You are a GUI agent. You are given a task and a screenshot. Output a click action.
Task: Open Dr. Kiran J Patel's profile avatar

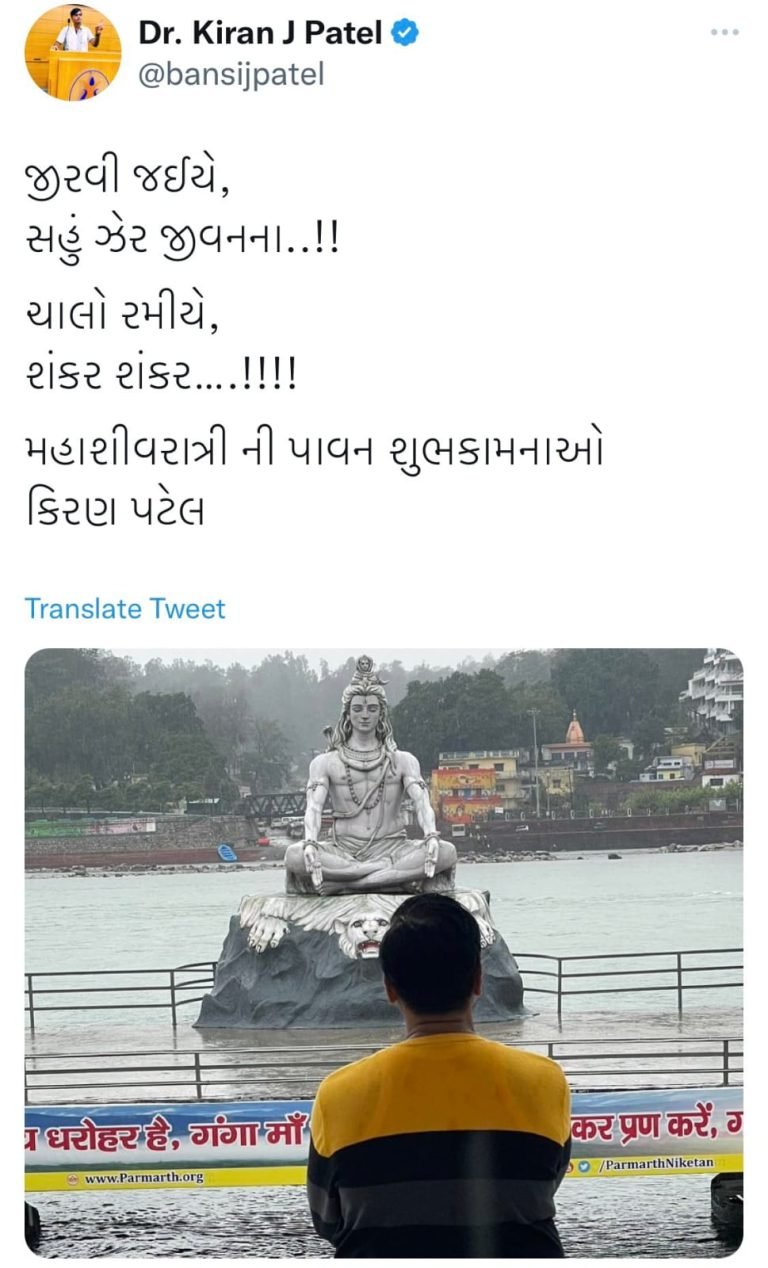click(73, 52)
